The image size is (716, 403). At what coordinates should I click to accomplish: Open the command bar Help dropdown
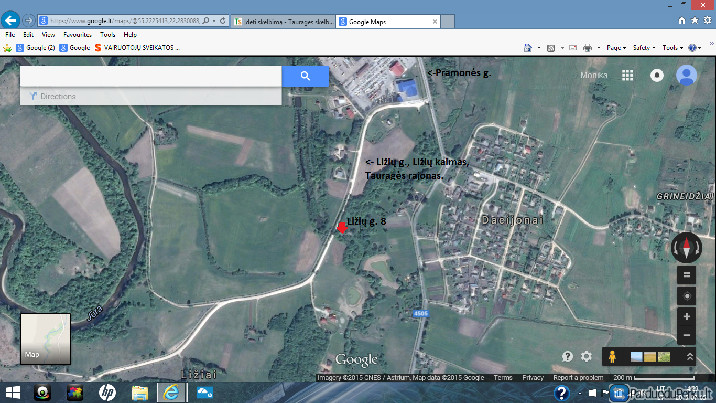(695, 47)
